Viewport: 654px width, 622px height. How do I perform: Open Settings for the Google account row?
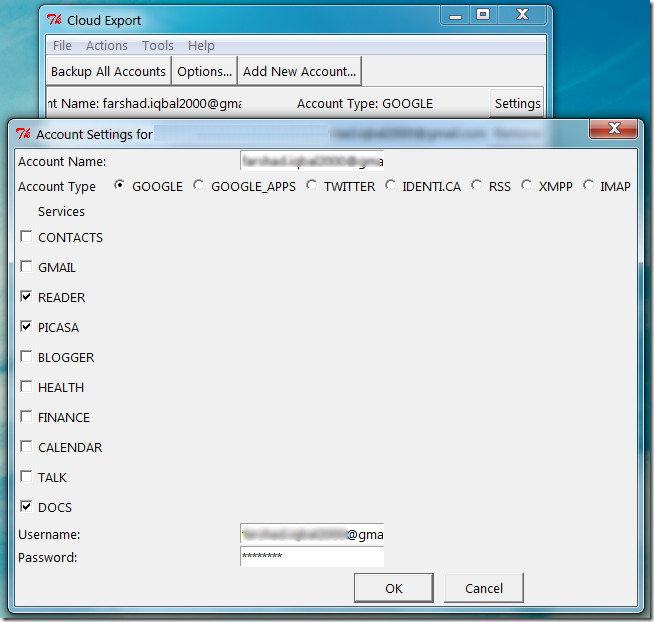[x=517, y=103]
